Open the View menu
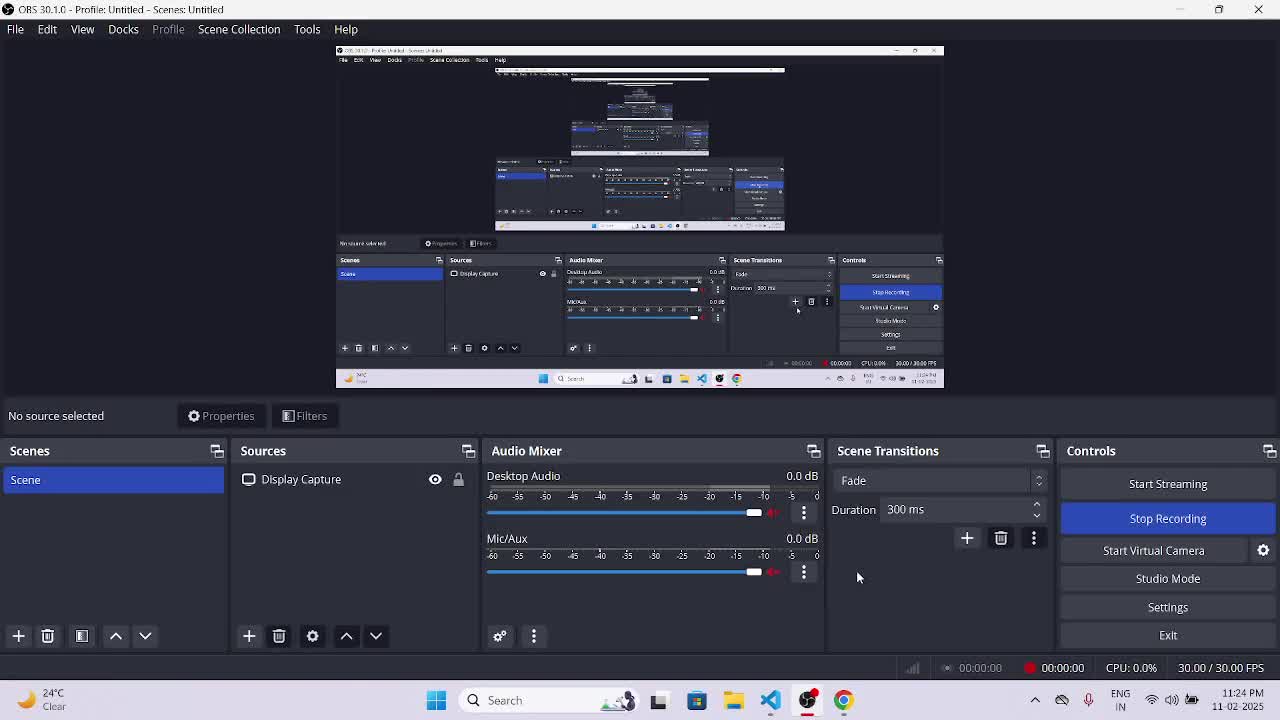The height and width of the screenshot is (720, 1280). [x=82, y=29]
